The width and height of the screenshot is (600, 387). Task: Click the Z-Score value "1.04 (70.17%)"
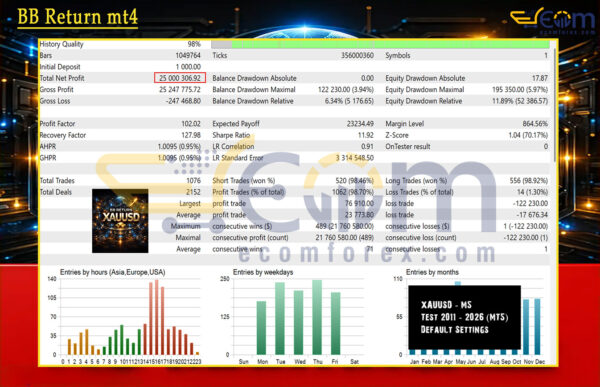pyautogui.click(x=528, y=135)
